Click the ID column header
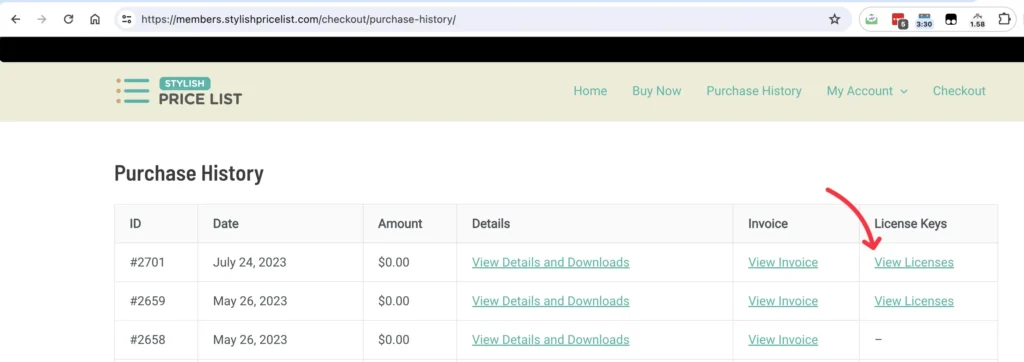 [x=156, y=223]
